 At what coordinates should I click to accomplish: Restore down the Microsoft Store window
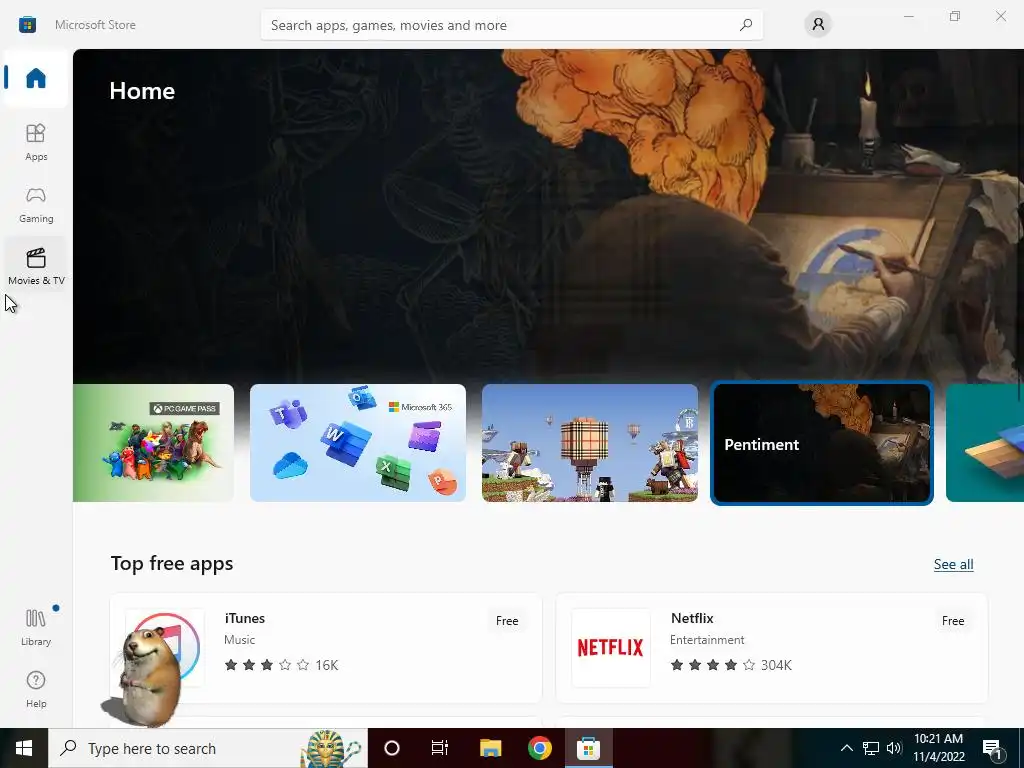pos(955,16)
